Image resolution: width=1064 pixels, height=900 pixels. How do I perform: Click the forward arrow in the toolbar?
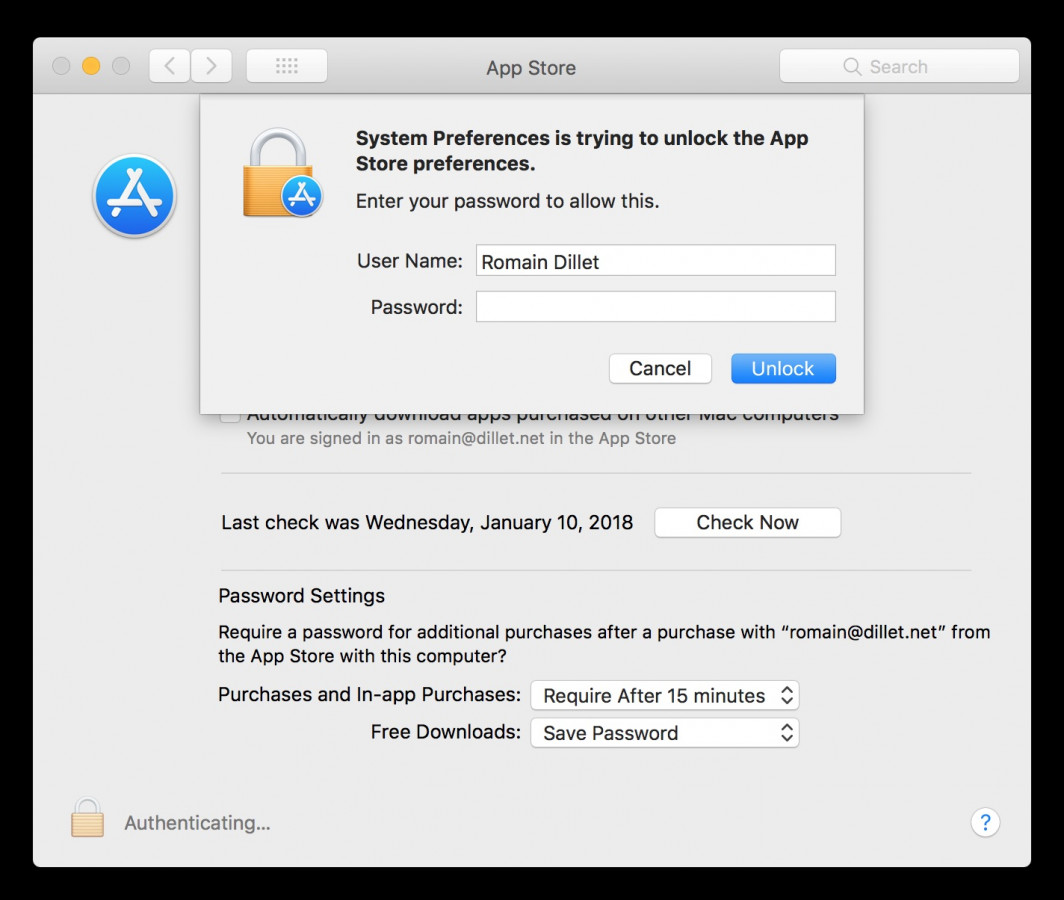211,65
